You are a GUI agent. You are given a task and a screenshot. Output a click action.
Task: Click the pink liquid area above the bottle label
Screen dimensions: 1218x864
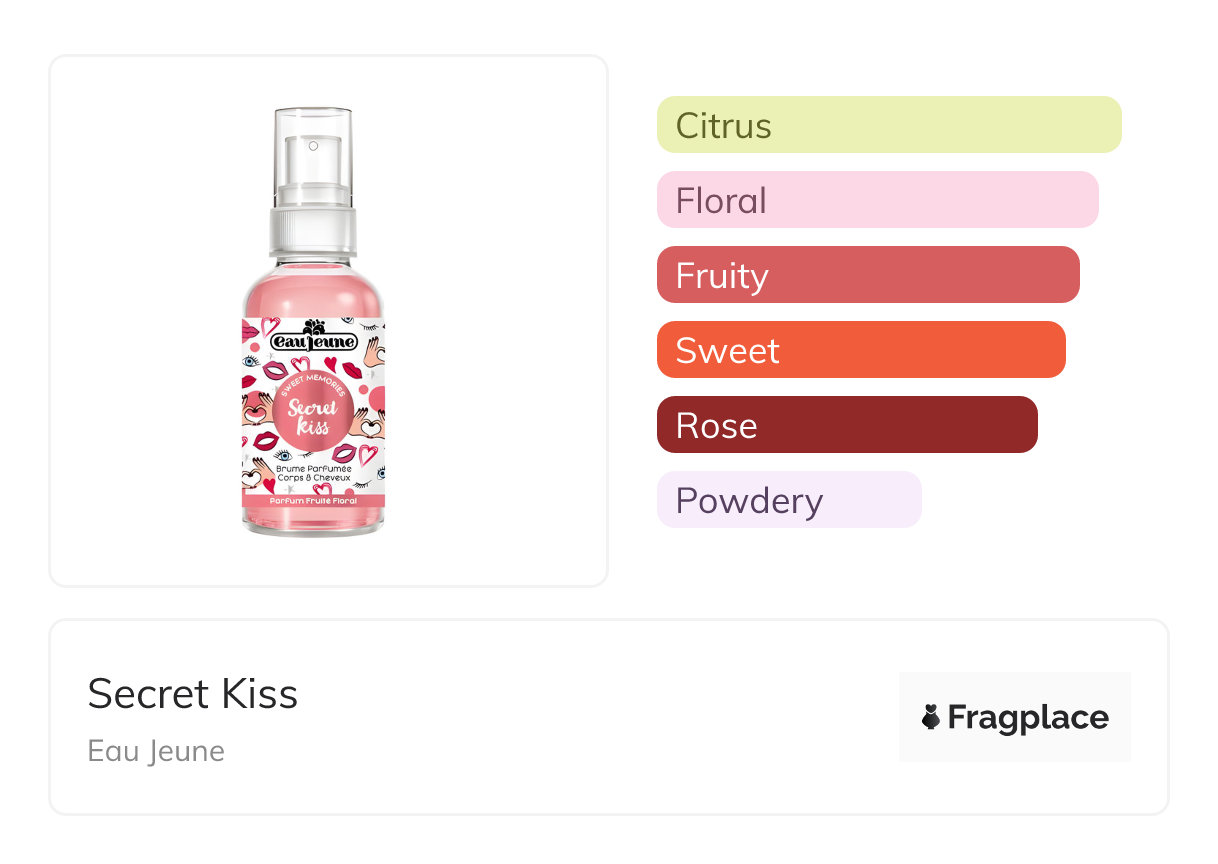[x=313, y=290]
